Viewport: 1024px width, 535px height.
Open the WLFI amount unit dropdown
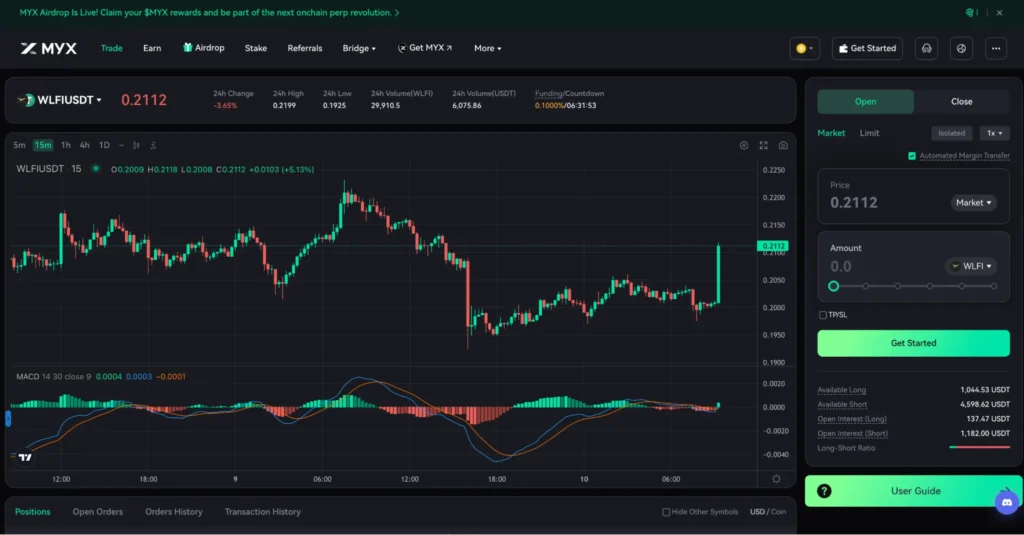tap(972, 266)
